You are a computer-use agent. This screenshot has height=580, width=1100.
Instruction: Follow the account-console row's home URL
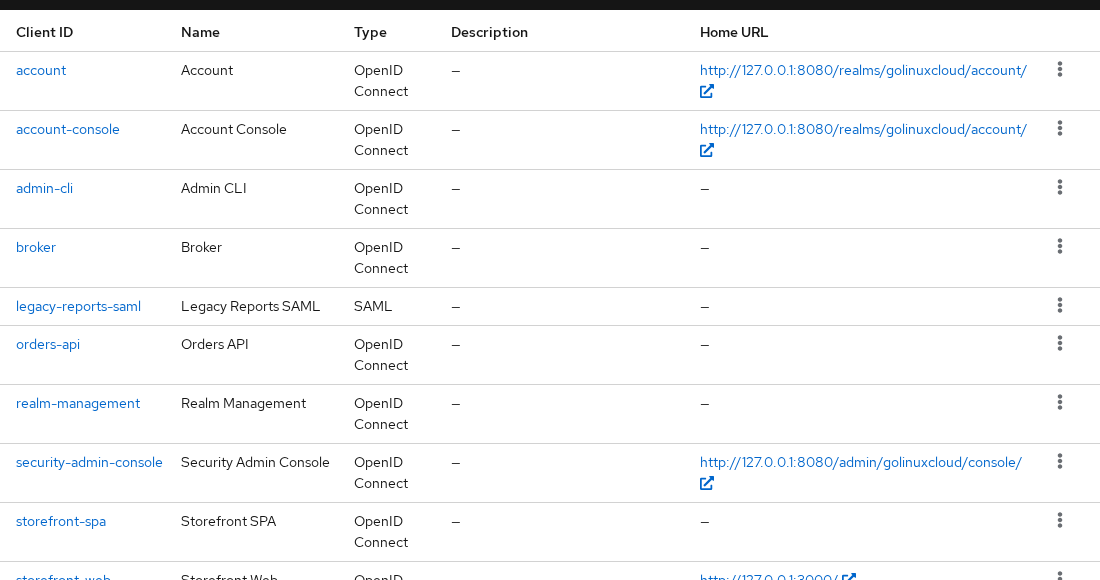(x=863, y=129)
